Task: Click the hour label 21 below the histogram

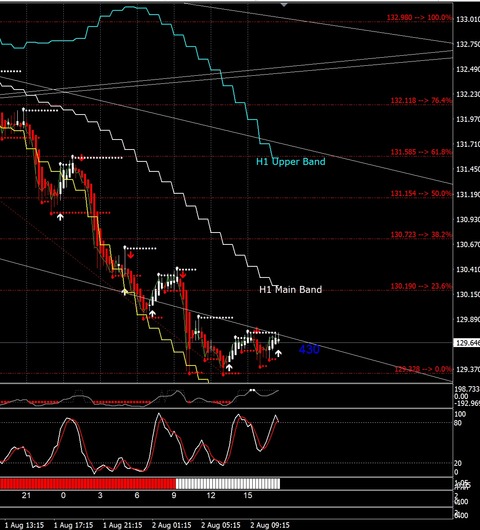Action: (x=26, y=496)
